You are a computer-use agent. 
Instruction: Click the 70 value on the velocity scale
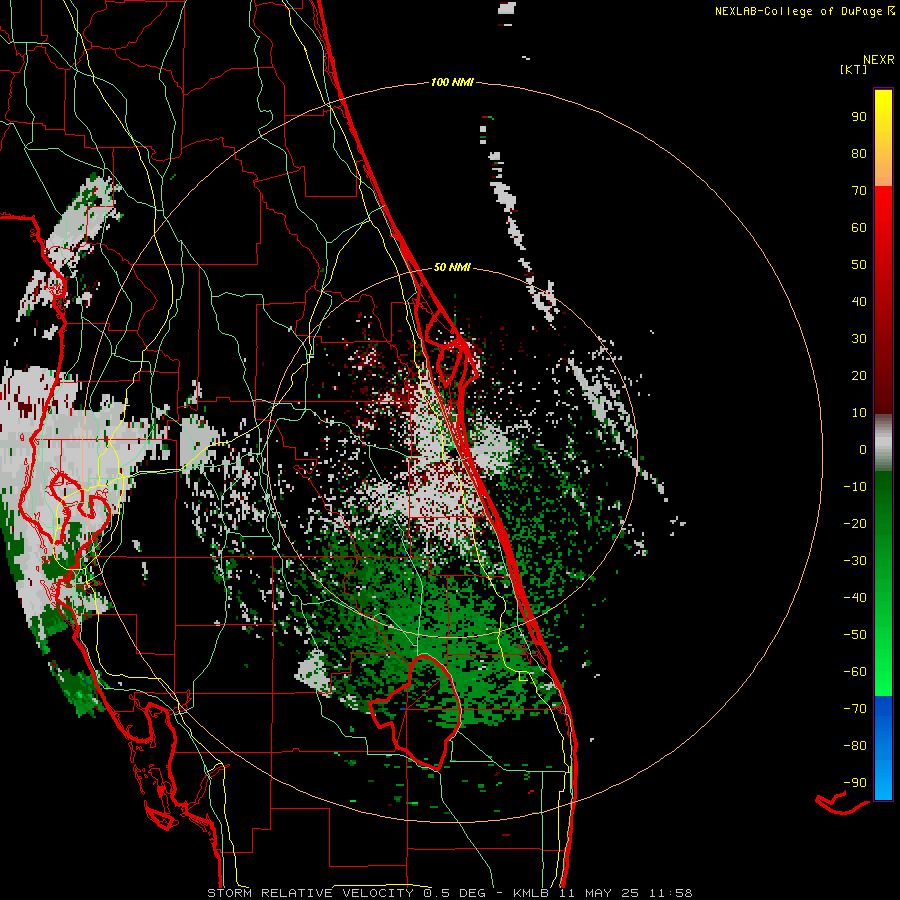859,191
